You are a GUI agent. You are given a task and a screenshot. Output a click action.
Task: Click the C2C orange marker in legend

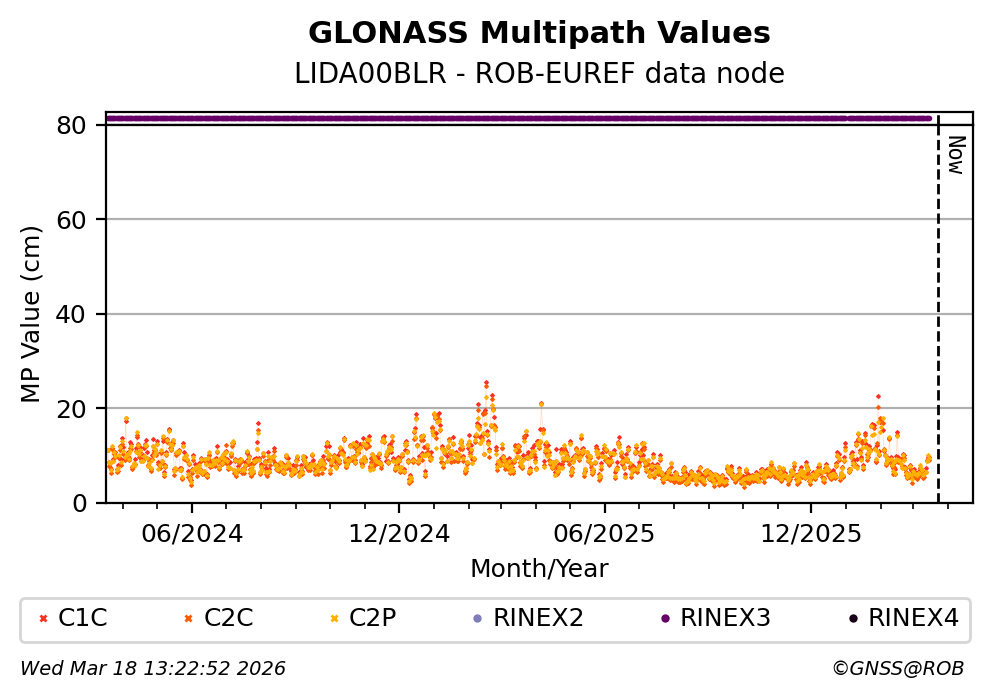click(x=187, y=619)
